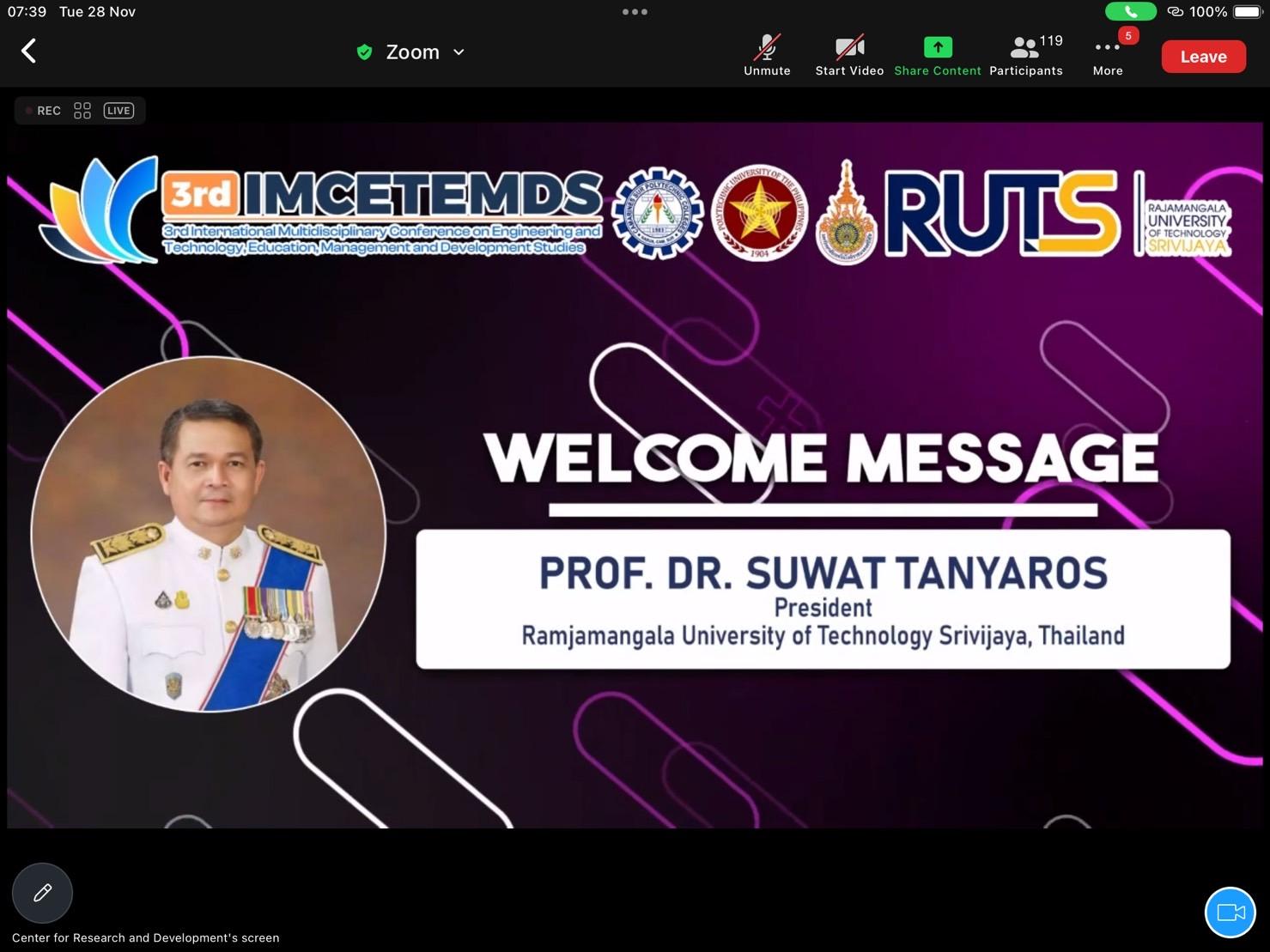This screenshot has width=1270, height=952.
Task: Tap the battery indicator in status bar
Action: pyautogui.click(x=1248, y=12)
